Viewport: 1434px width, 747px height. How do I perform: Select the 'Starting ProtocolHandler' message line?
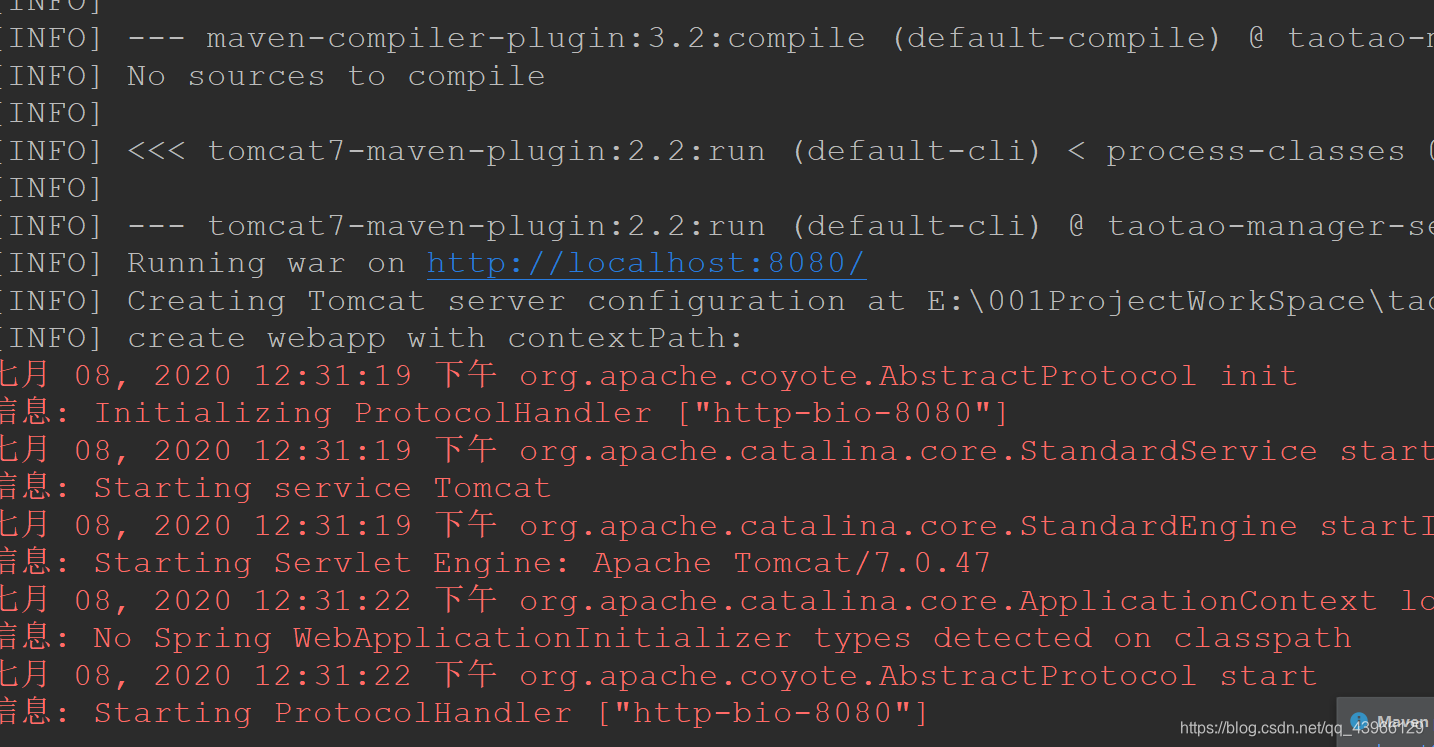(465, 713)
